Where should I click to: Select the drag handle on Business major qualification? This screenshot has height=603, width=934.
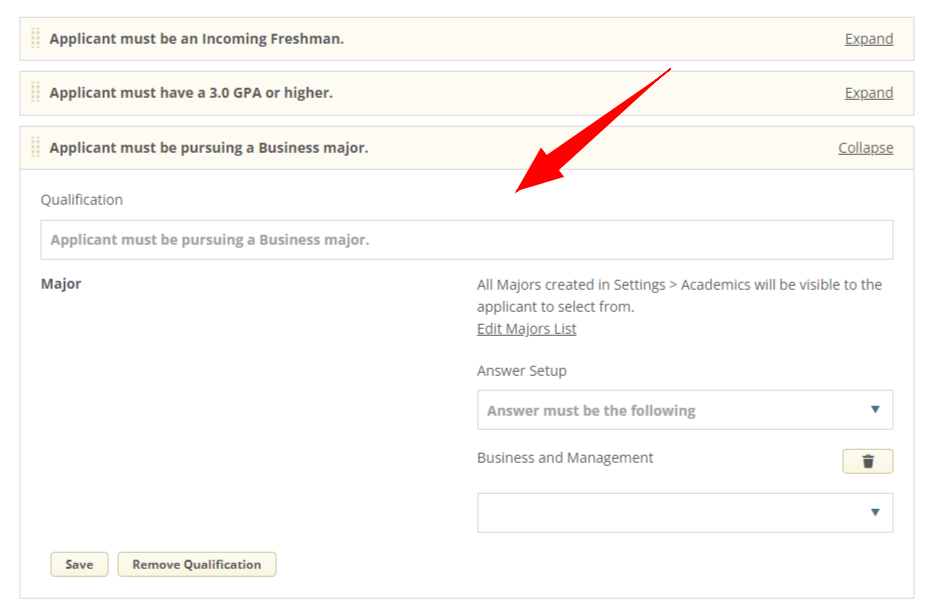pyautogui.click(x=34, y=147)
